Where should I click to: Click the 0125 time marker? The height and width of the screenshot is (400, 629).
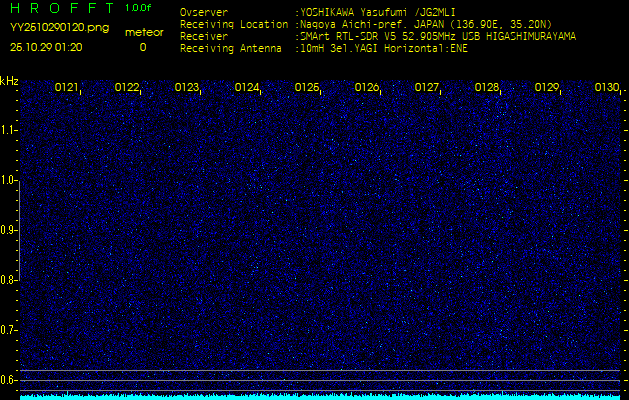pyautogui.click(x=307, y=88)
